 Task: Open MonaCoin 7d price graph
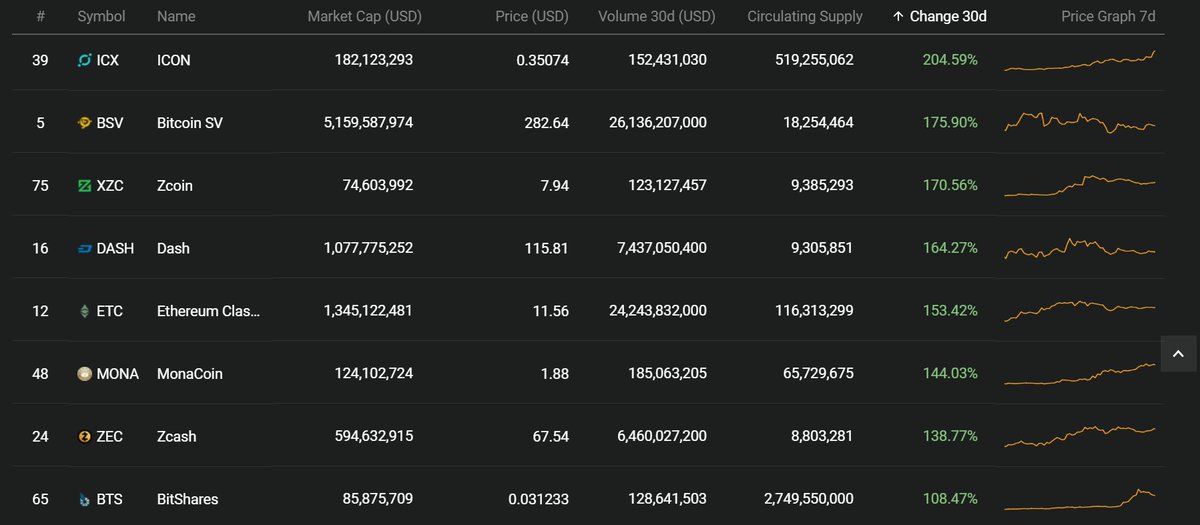click(1080, 374)
